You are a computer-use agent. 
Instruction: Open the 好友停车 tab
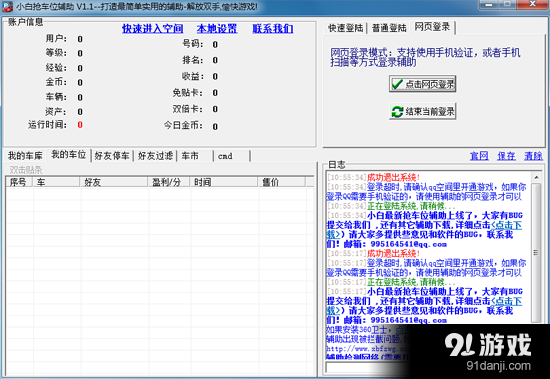click(x=112, y=155)
